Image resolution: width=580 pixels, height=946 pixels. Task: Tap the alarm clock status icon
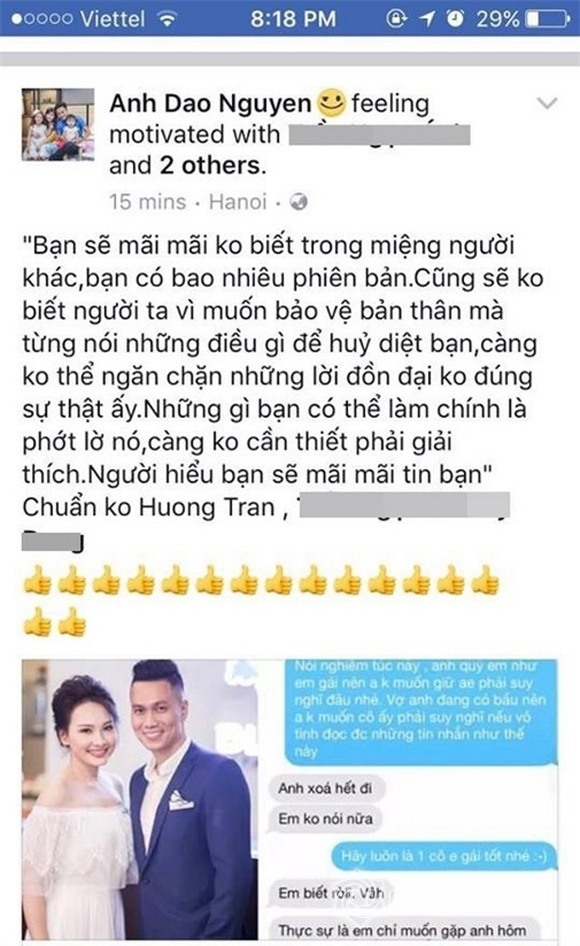click(456, 19)
